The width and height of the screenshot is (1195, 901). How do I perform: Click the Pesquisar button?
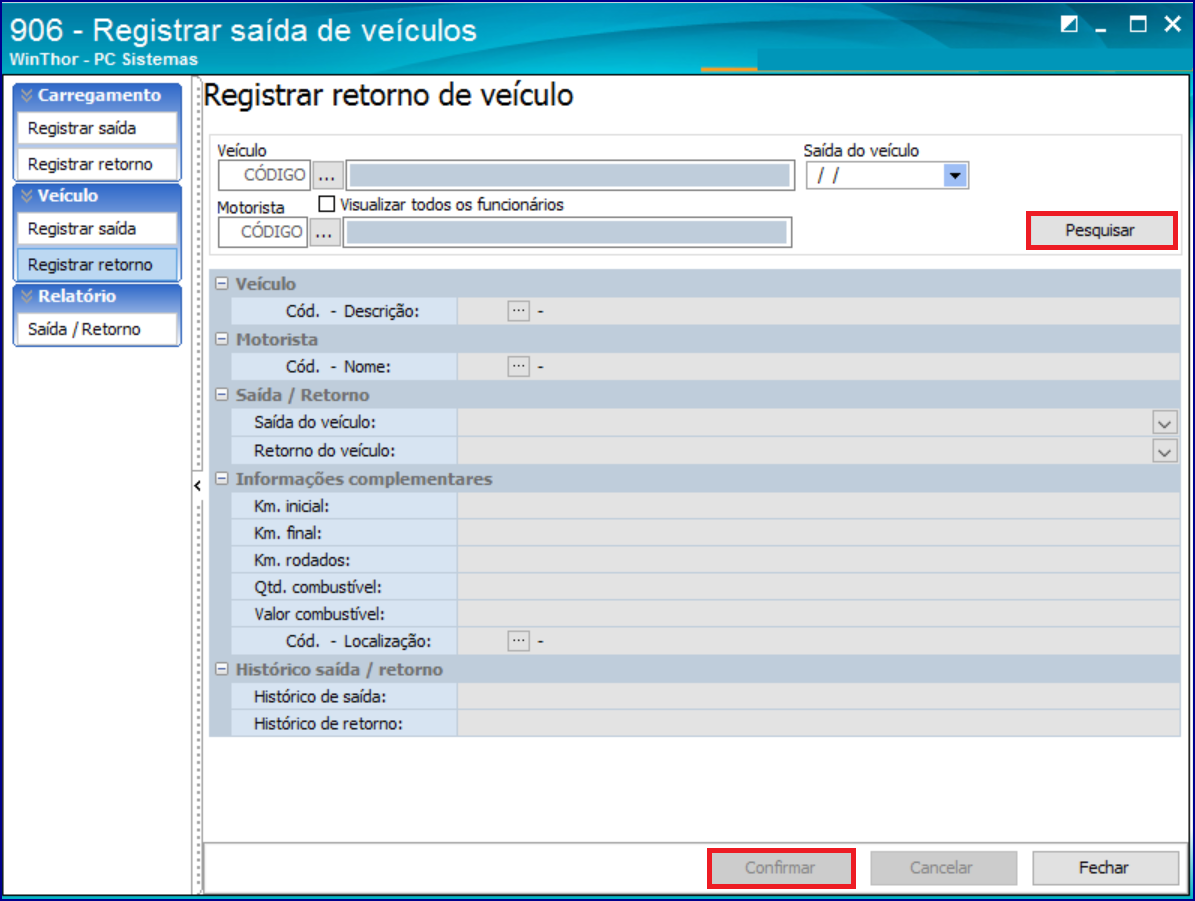[1101, 230]
